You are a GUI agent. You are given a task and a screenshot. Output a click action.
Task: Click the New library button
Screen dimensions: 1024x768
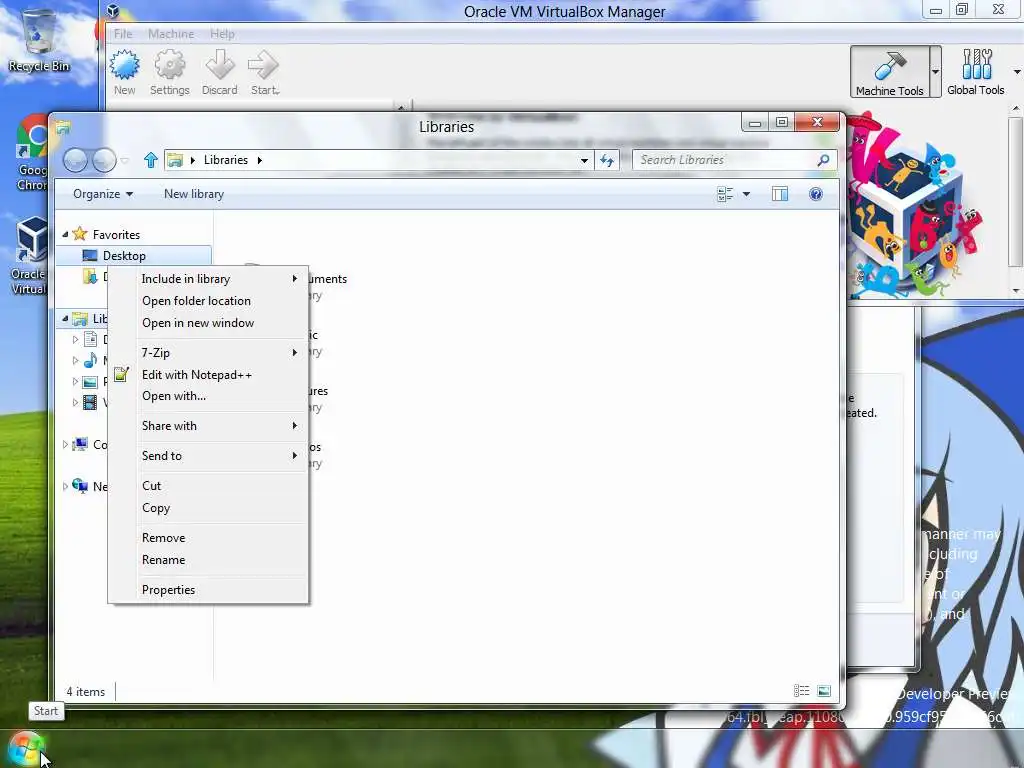[194, 194]
